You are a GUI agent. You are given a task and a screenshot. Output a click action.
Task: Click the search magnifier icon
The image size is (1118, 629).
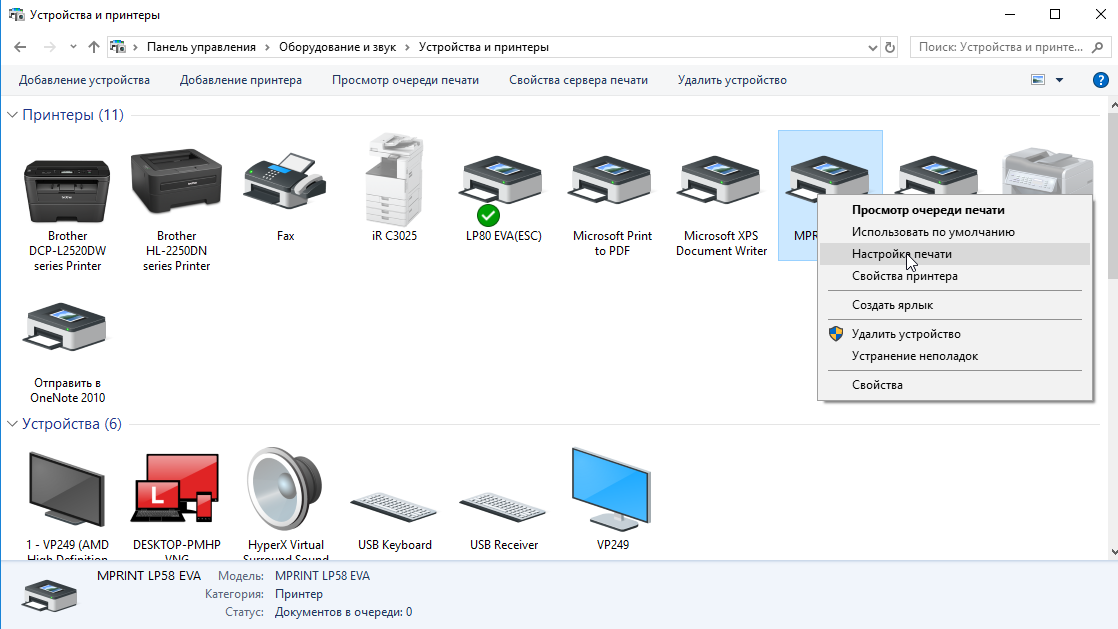1098,47
